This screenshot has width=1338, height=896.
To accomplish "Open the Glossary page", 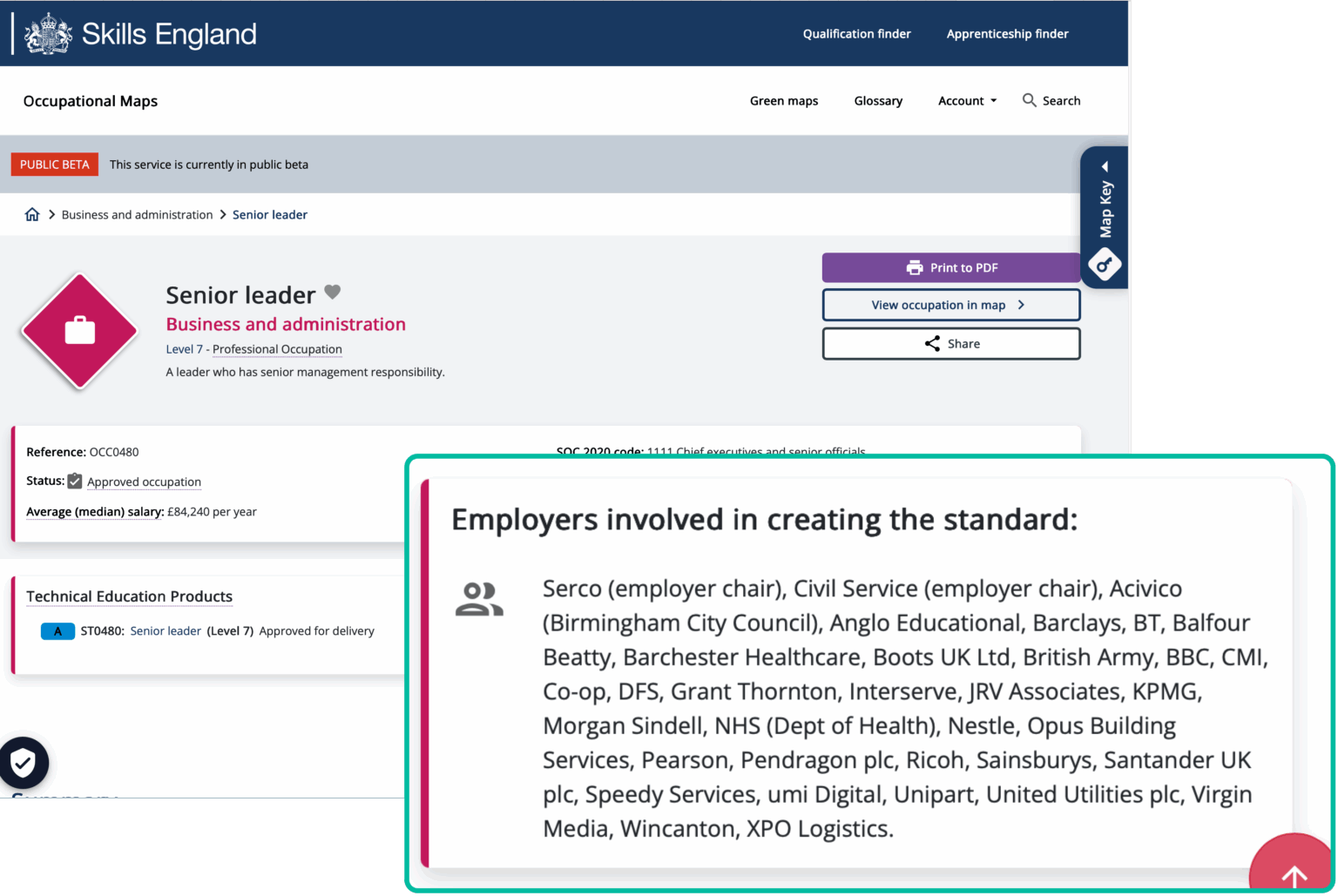I will [x=878, y=101].
